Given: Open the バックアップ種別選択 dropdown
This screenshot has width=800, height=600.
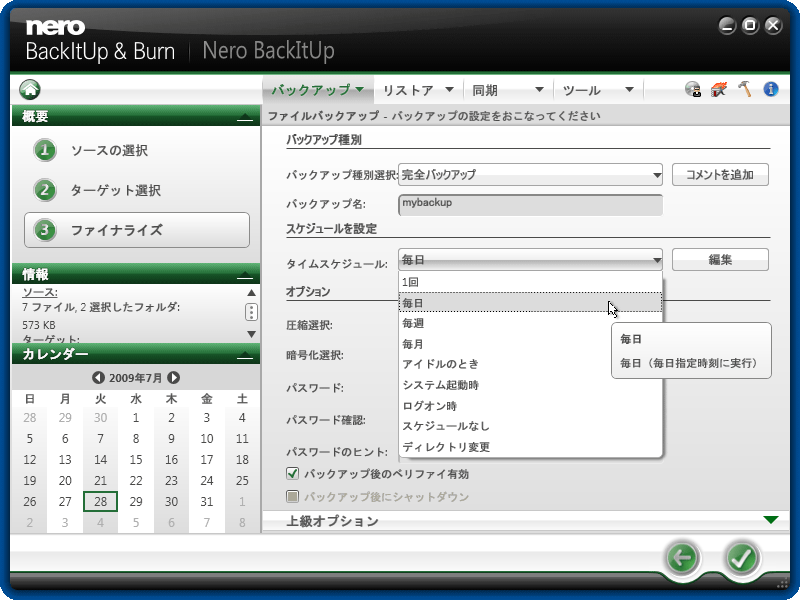Looking at the screenshot, I should click(x=530, y=174).
